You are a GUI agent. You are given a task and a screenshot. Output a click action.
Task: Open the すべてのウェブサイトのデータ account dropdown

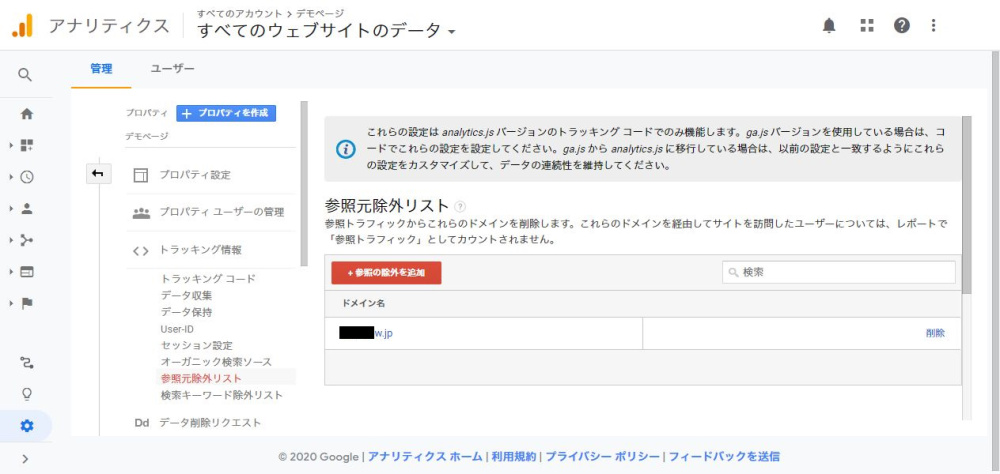pyautogui.click(x=327, y=31)
